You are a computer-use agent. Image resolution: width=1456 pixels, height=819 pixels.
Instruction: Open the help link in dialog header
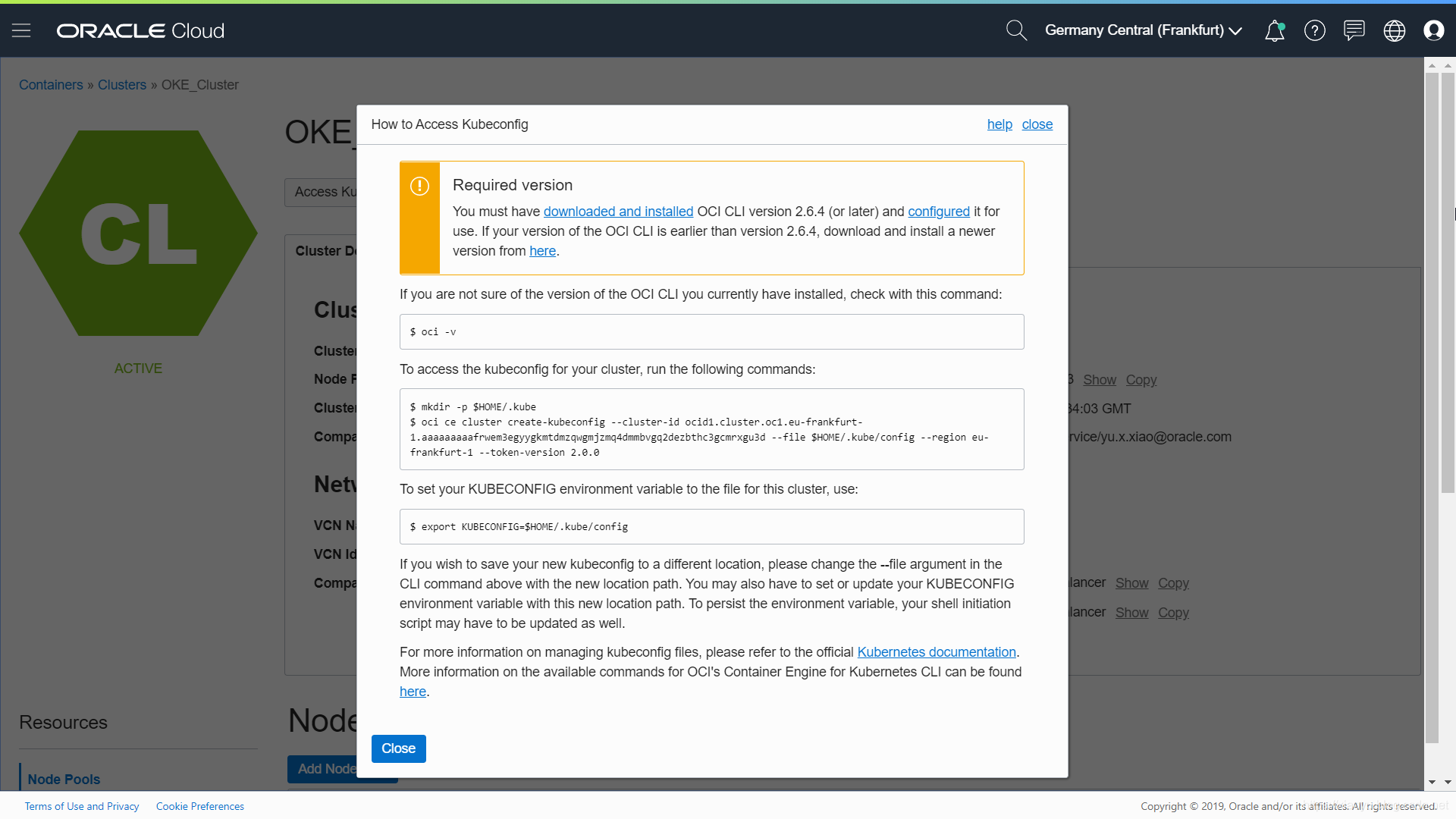tap(999, 124)
